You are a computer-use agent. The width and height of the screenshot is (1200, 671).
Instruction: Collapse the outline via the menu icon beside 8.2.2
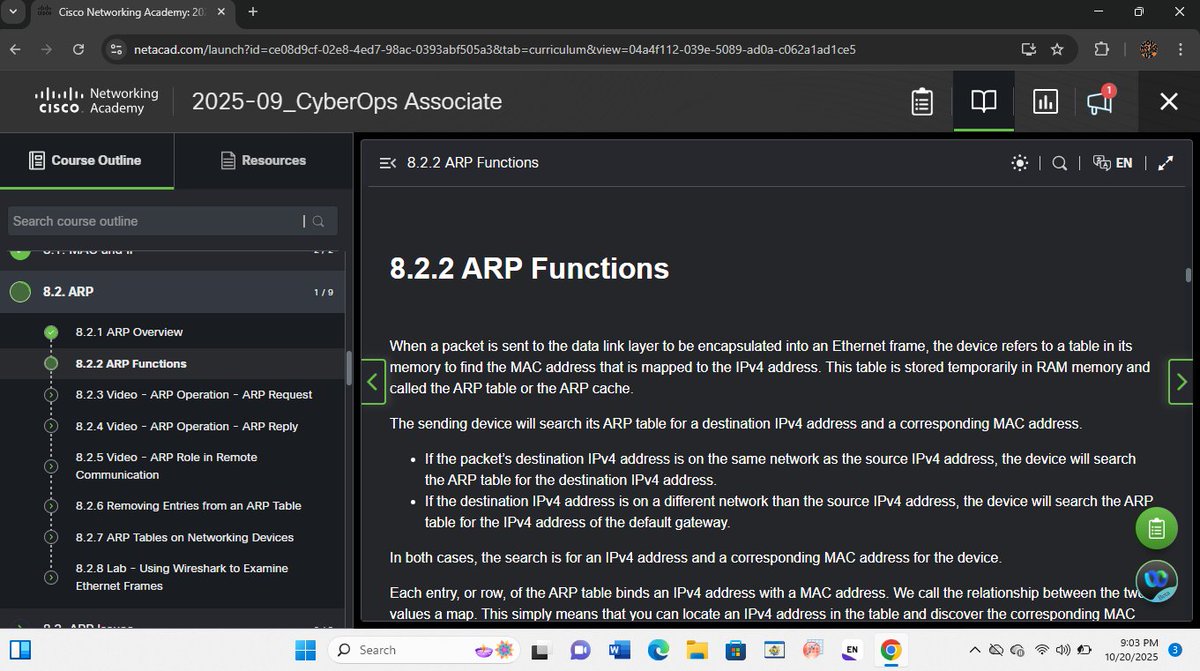pos(388,163)
